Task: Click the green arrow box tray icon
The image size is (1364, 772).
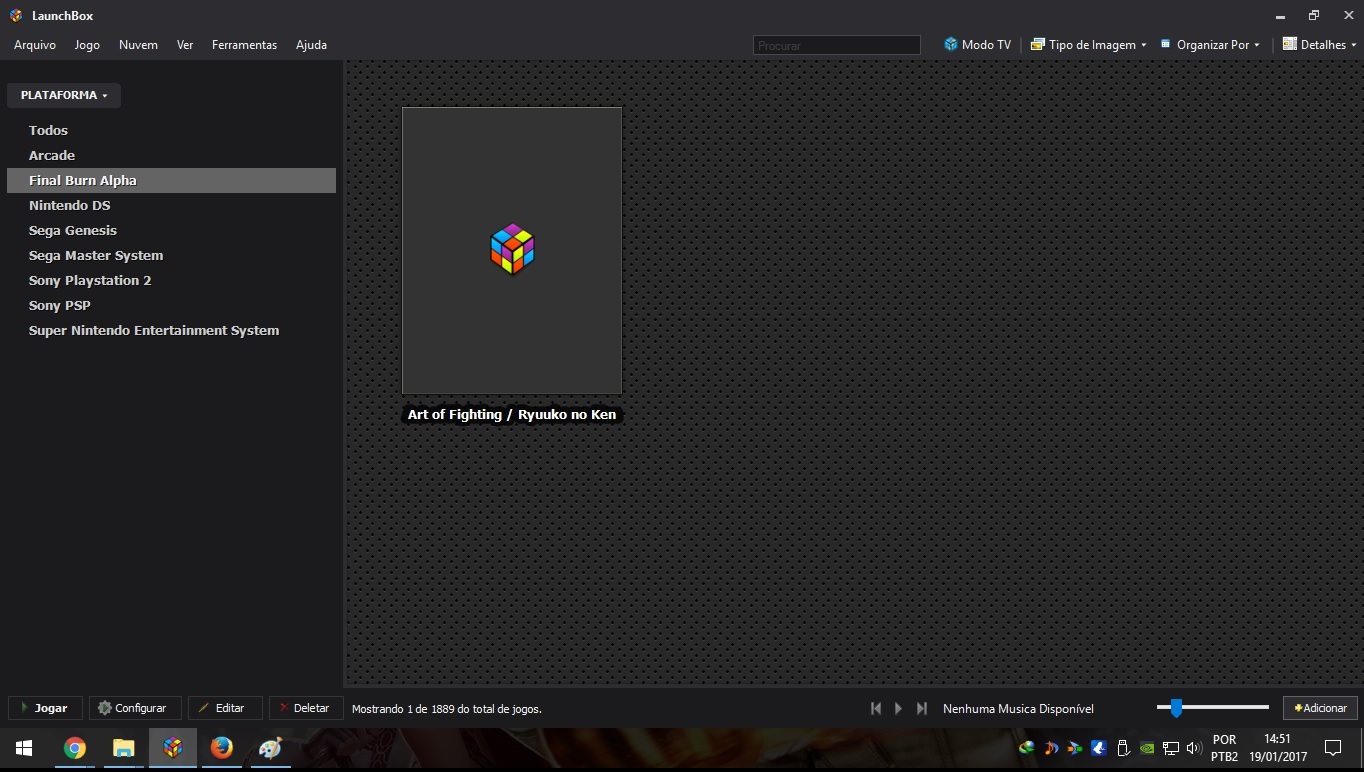Action: (1075, 747)
